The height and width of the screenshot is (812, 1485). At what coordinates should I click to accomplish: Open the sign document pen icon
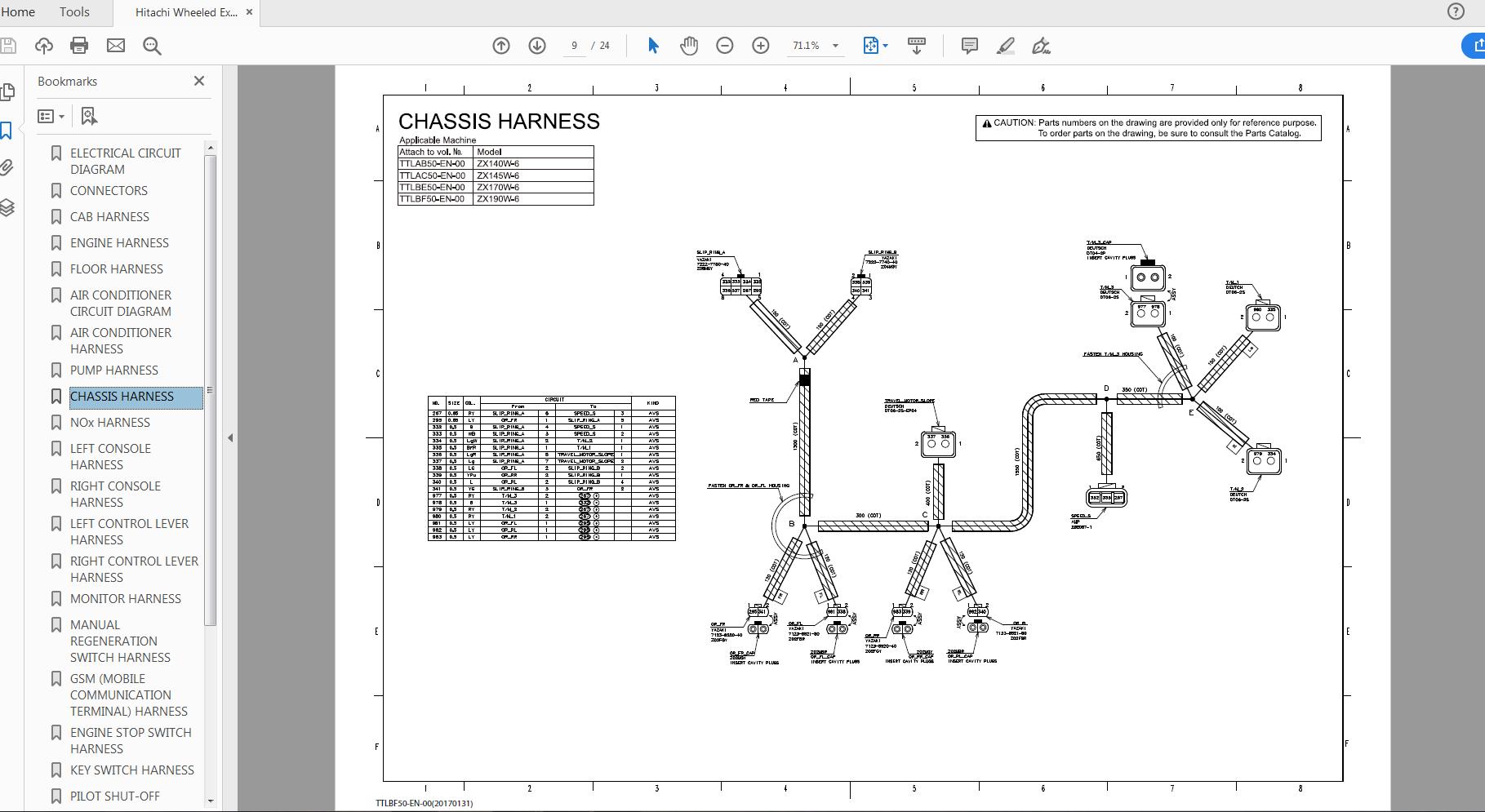(1042, 46)
